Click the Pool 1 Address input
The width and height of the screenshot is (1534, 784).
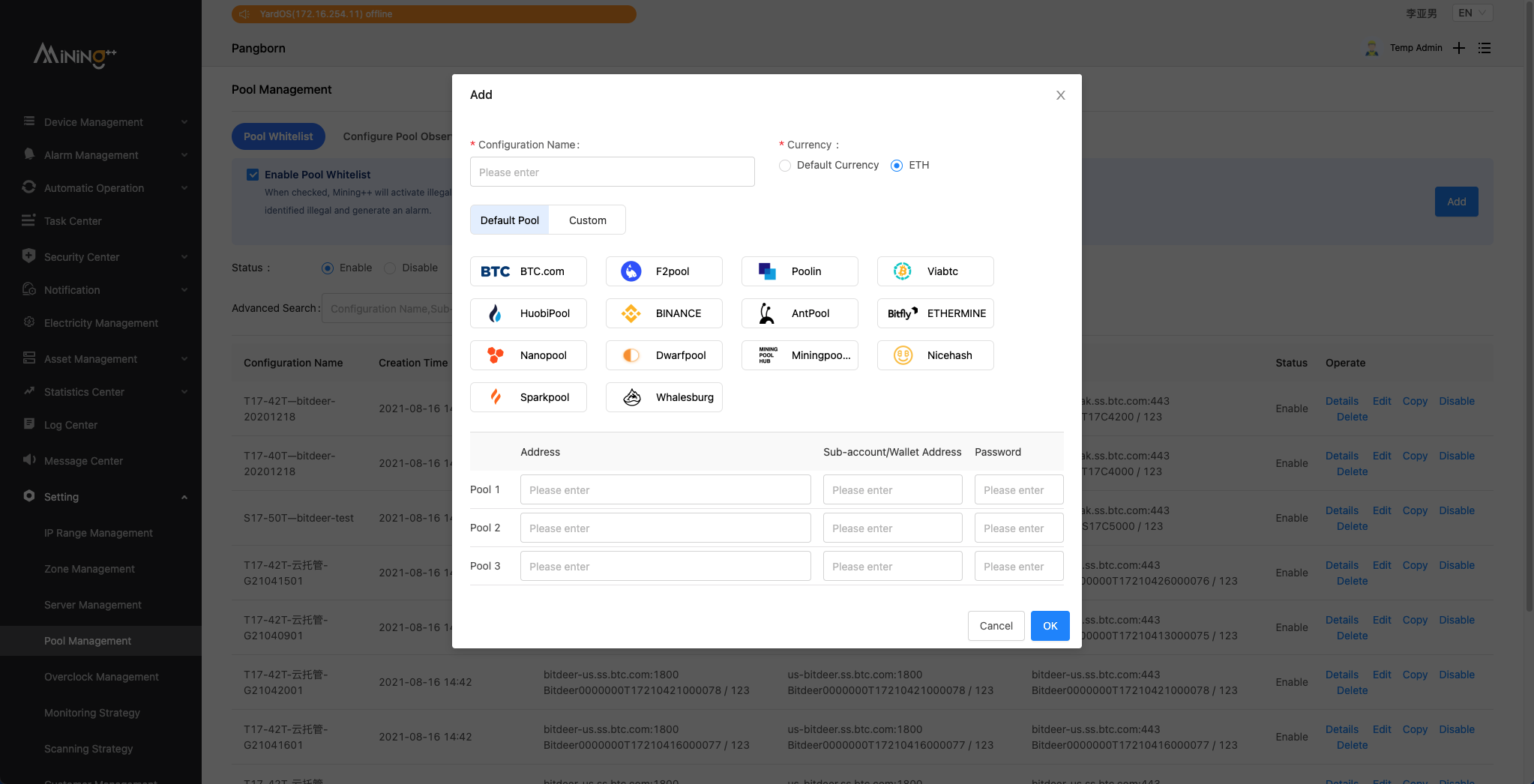point(666,489)
